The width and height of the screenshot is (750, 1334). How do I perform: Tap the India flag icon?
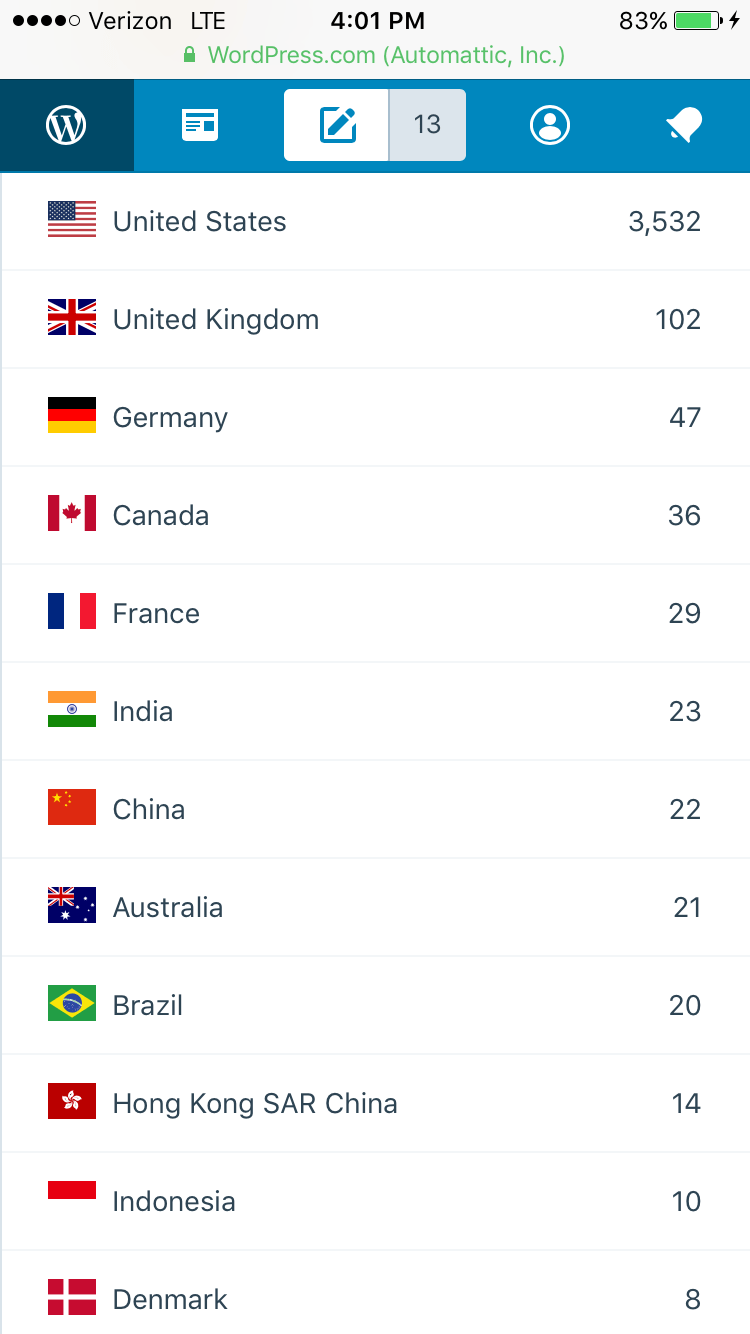(x=72, y=710)
